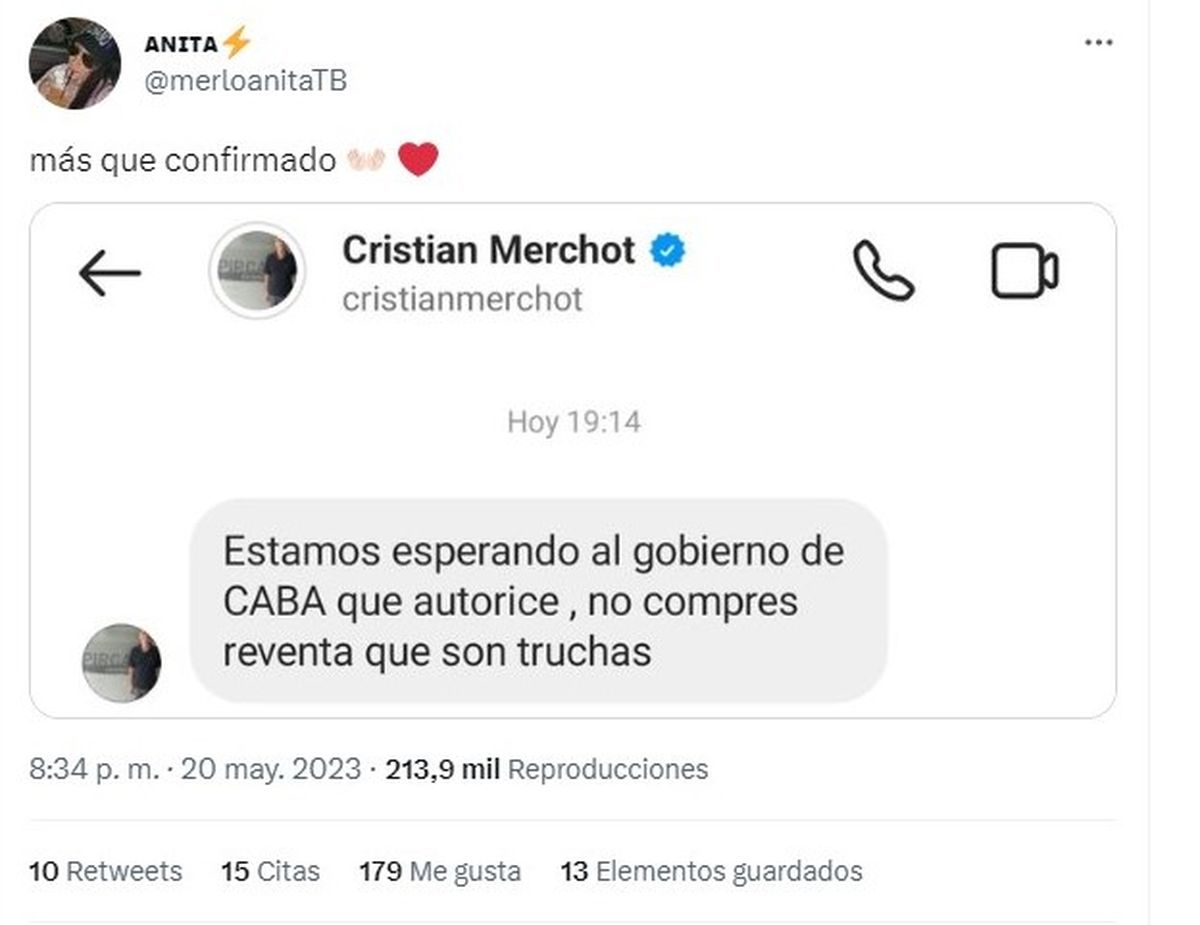Click the cristianmerchot username below the name
Image resolution: width=1200 pixels, height=925 pixels.
click(462, 299)
